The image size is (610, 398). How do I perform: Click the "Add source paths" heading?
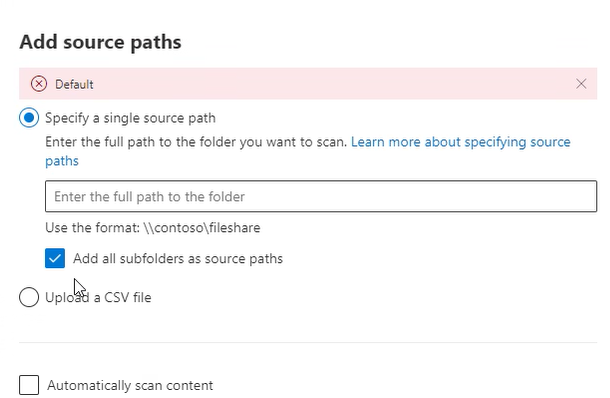tap(100, 42)
